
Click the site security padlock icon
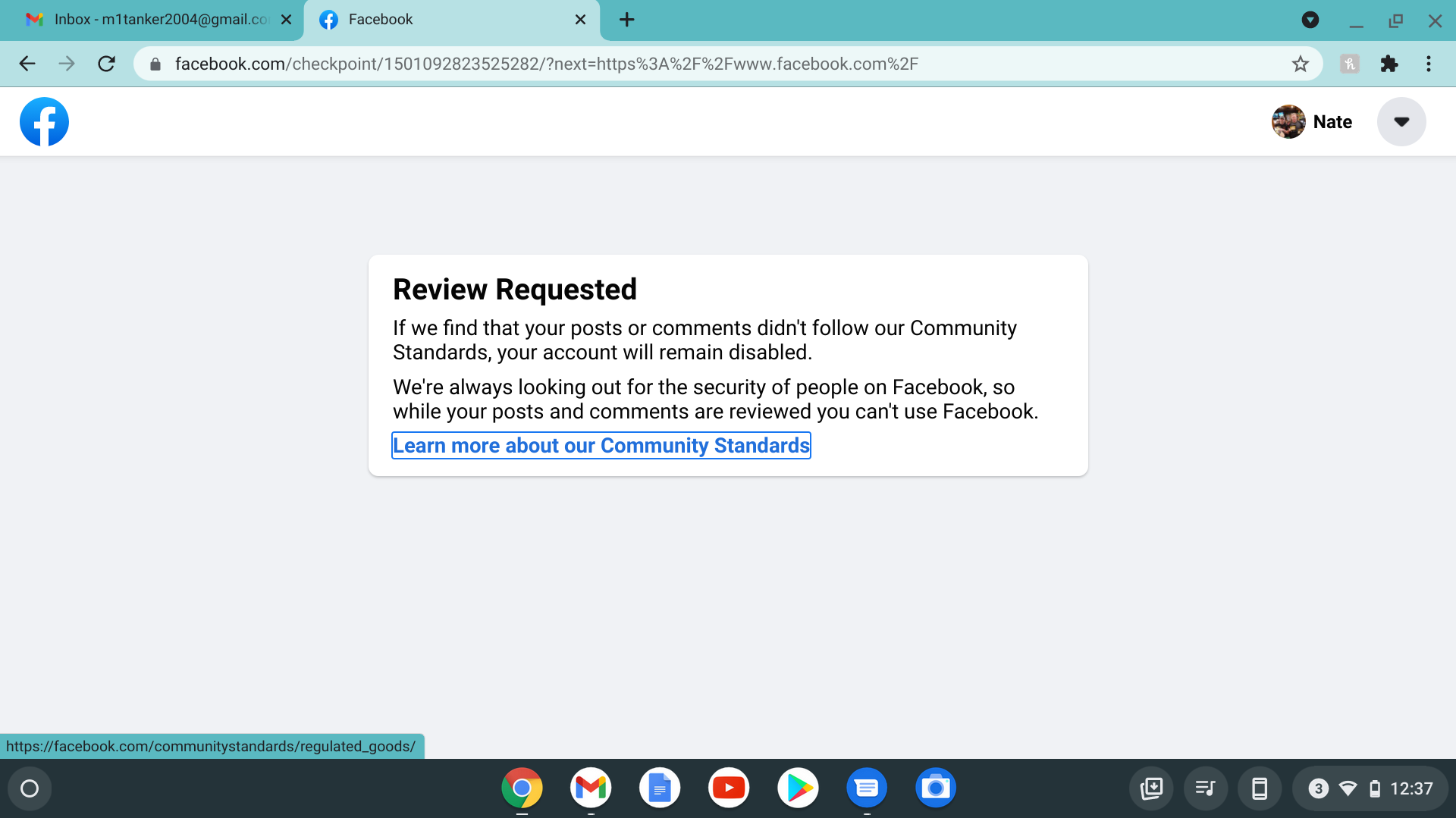coord(155,64)
